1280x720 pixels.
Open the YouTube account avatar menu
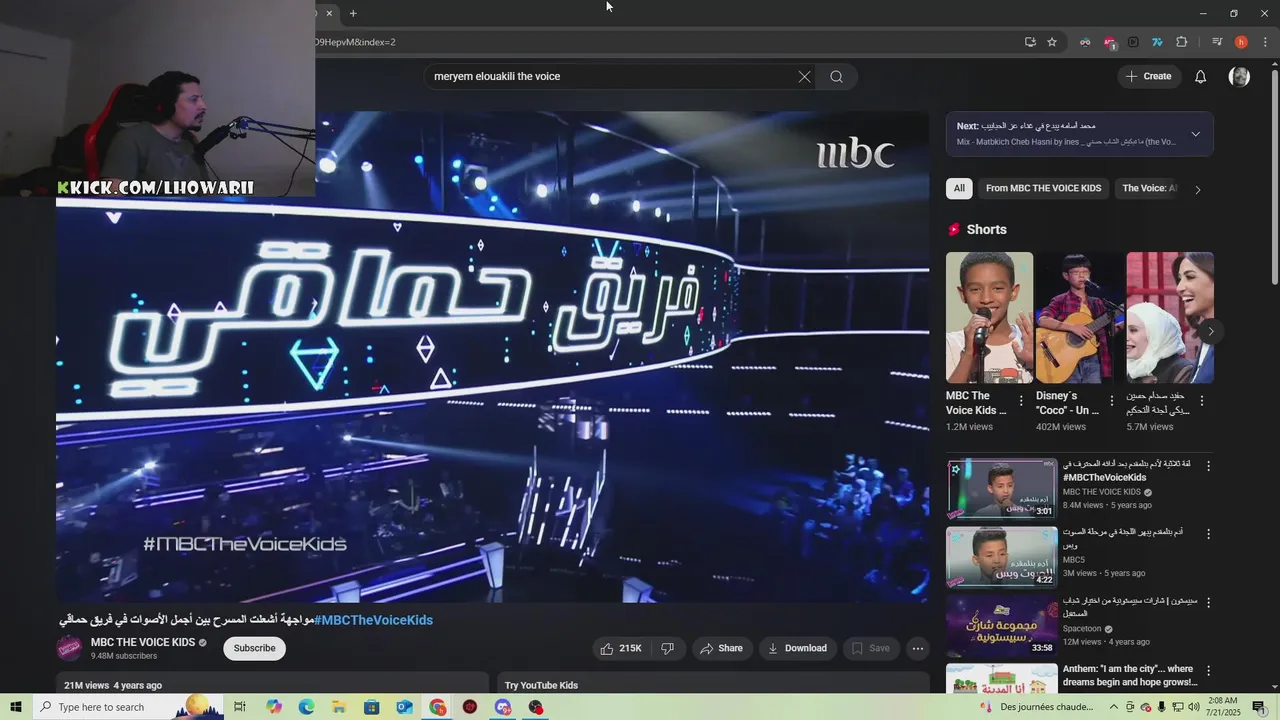1239,77
